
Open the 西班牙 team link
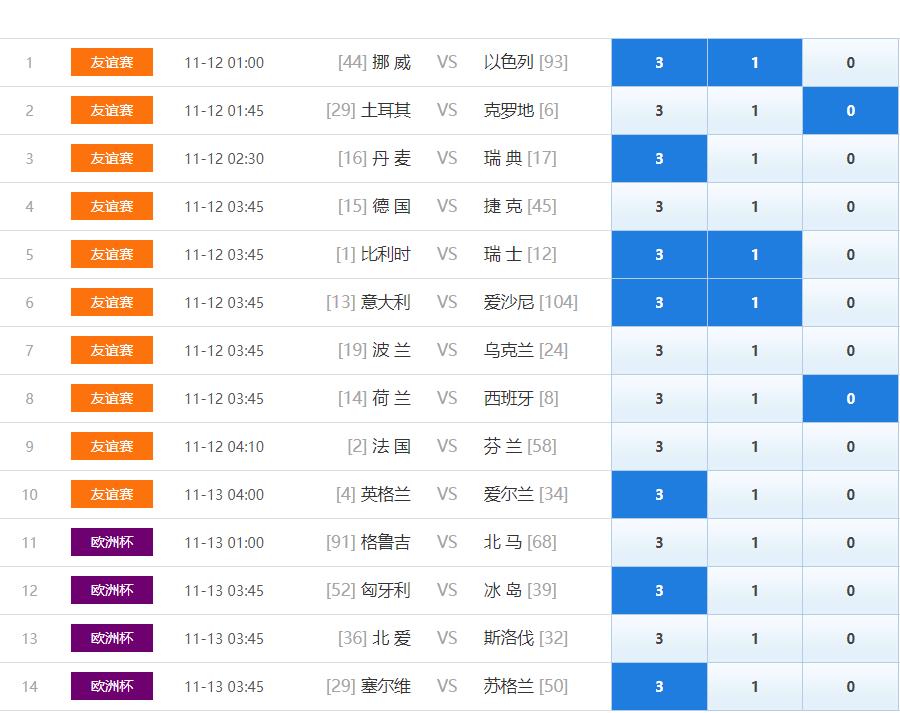point(509,398)
